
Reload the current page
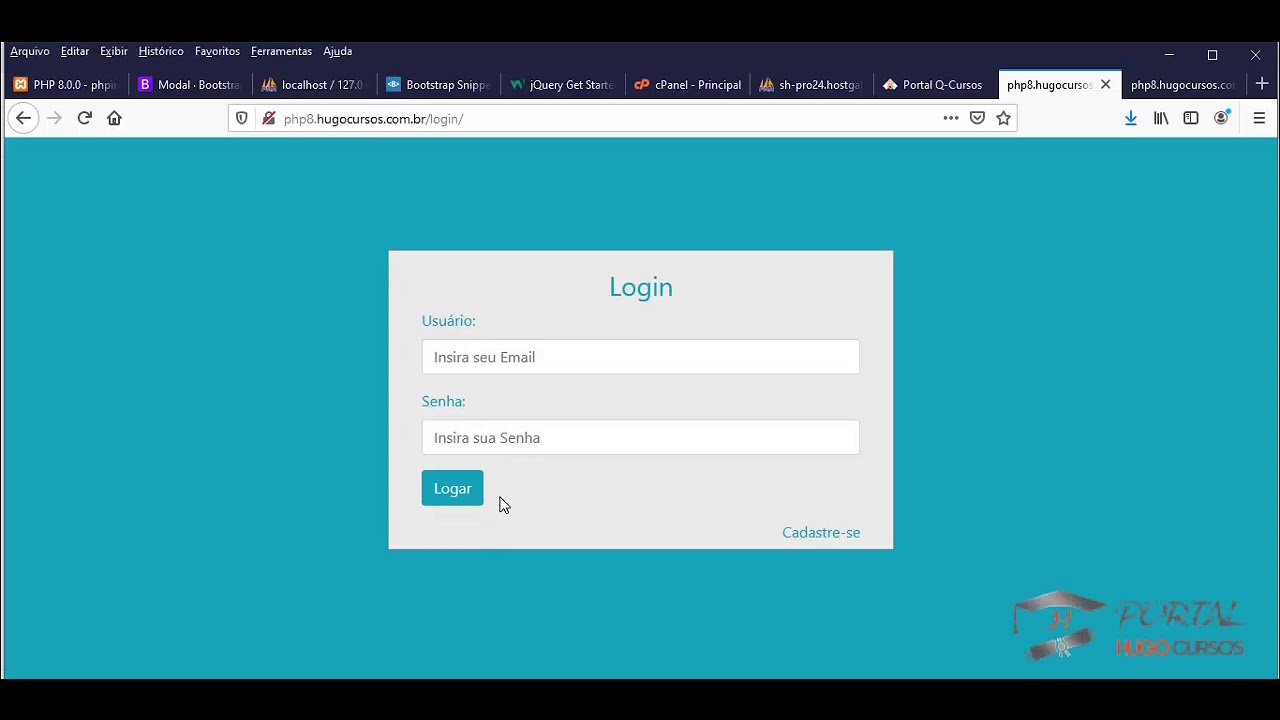coord(84,118)
